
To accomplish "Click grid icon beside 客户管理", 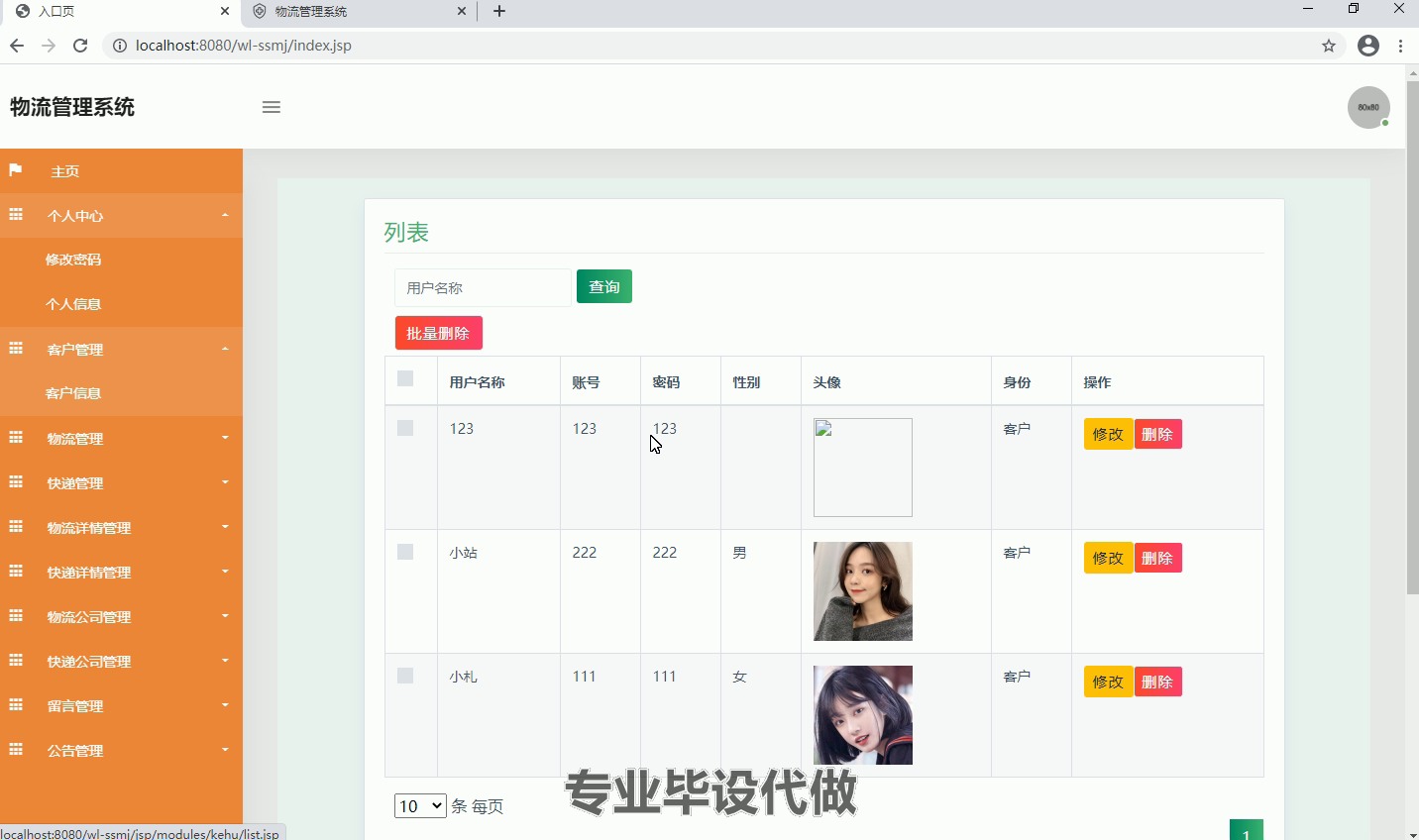I will click(x=16, y=349).
